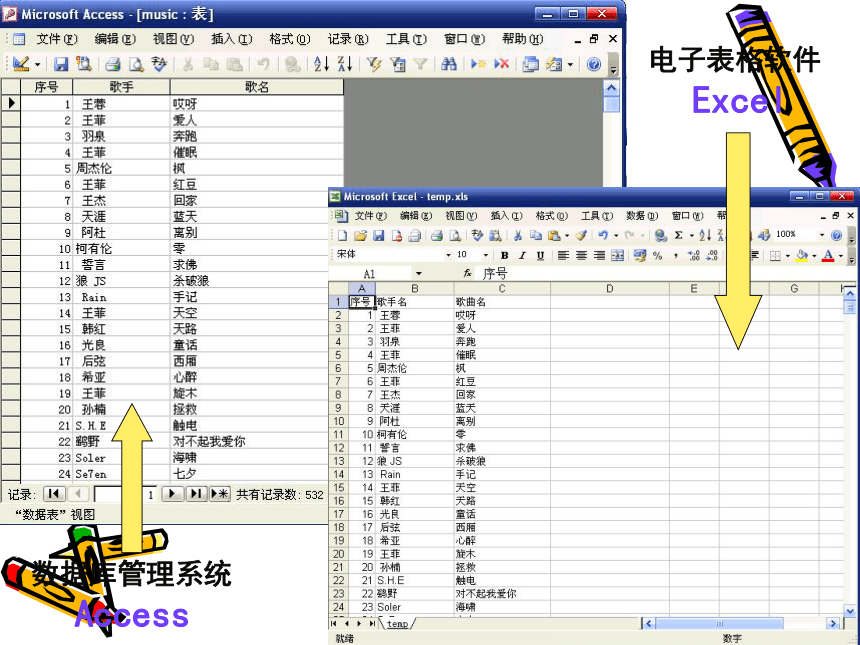
Task: Click the New workbook icon in Excel
Action: (342, 236)
